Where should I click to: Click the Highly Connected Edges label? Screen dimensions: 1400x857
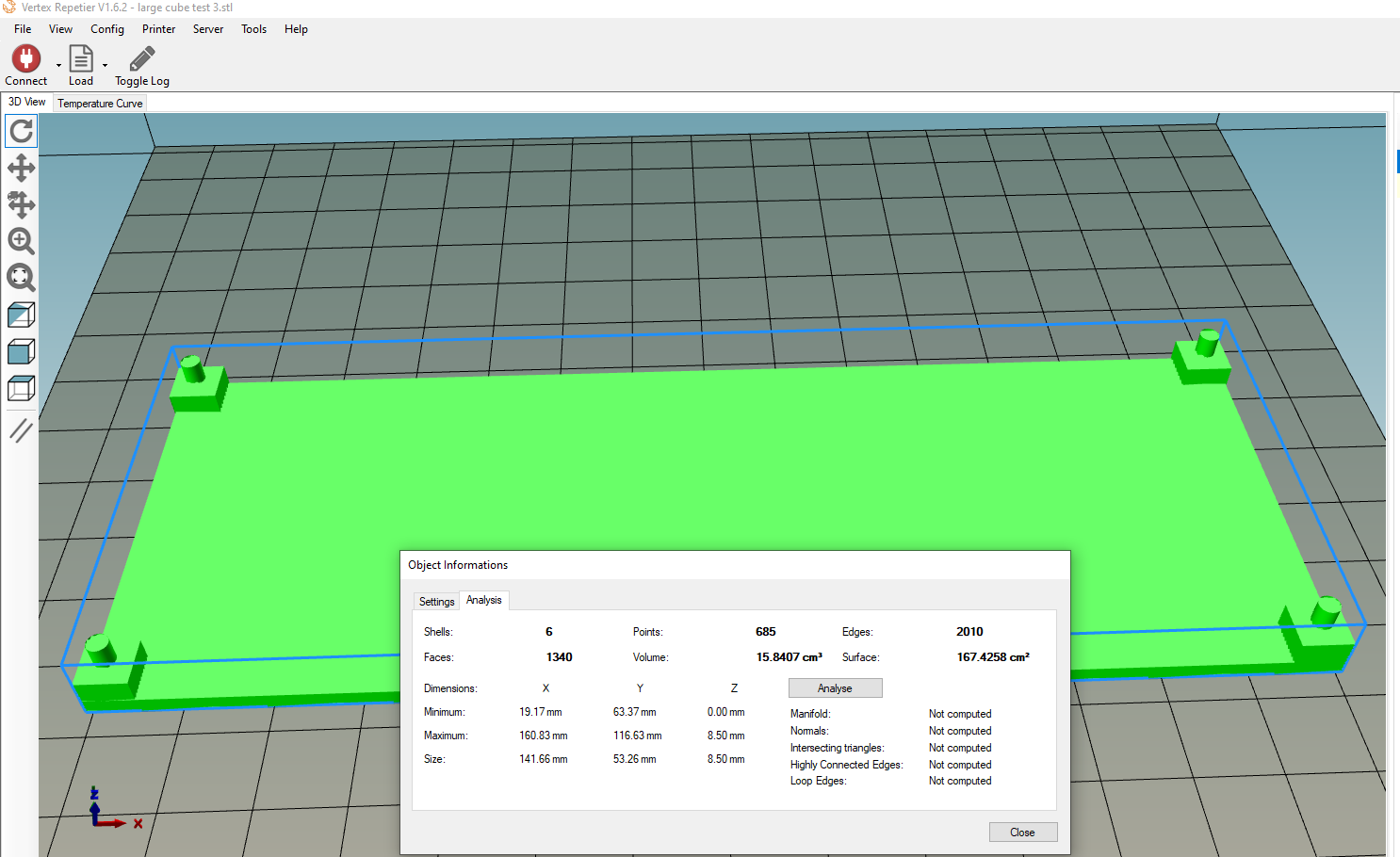[847, 765]
